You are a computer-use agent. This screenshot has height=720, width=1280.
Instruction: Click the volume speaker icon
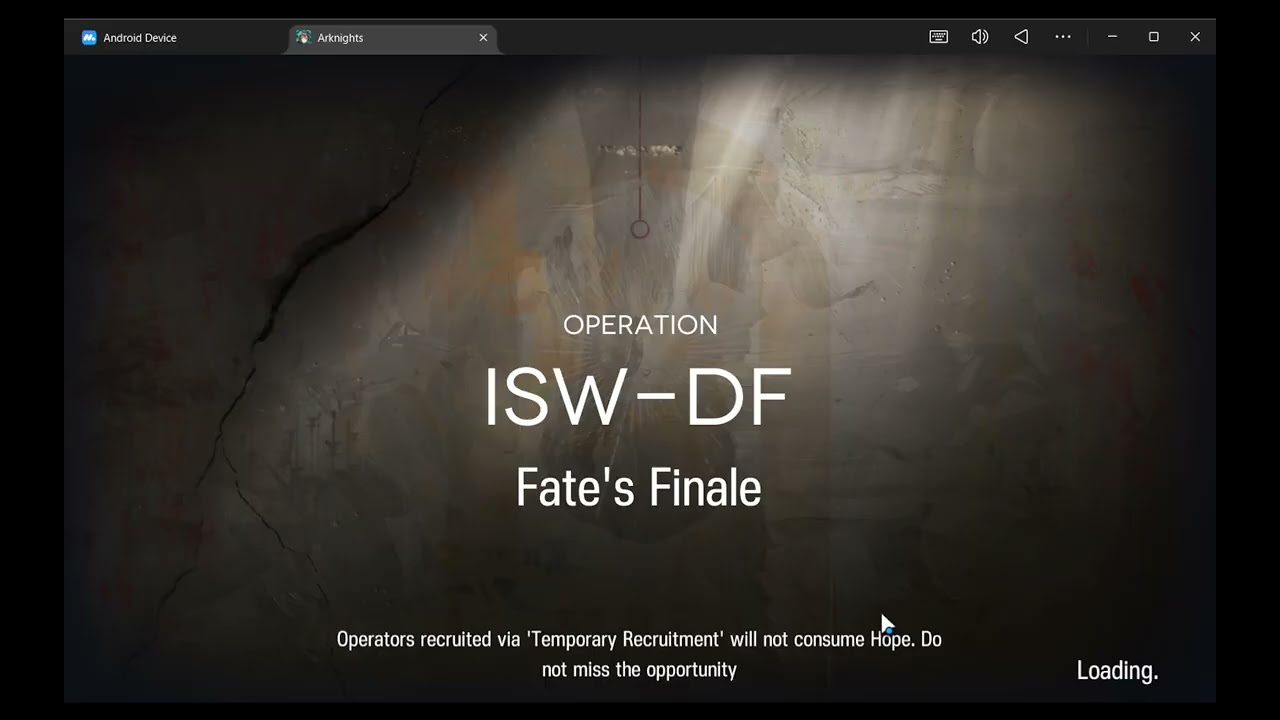(980, 37)
